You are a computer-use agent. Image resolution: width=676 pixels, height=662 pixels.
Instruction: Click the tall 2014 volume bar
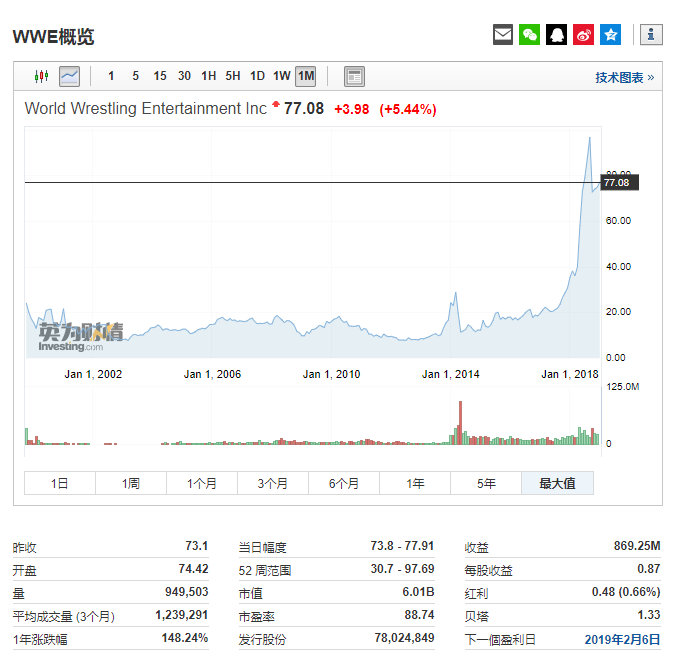click(460, 422)
